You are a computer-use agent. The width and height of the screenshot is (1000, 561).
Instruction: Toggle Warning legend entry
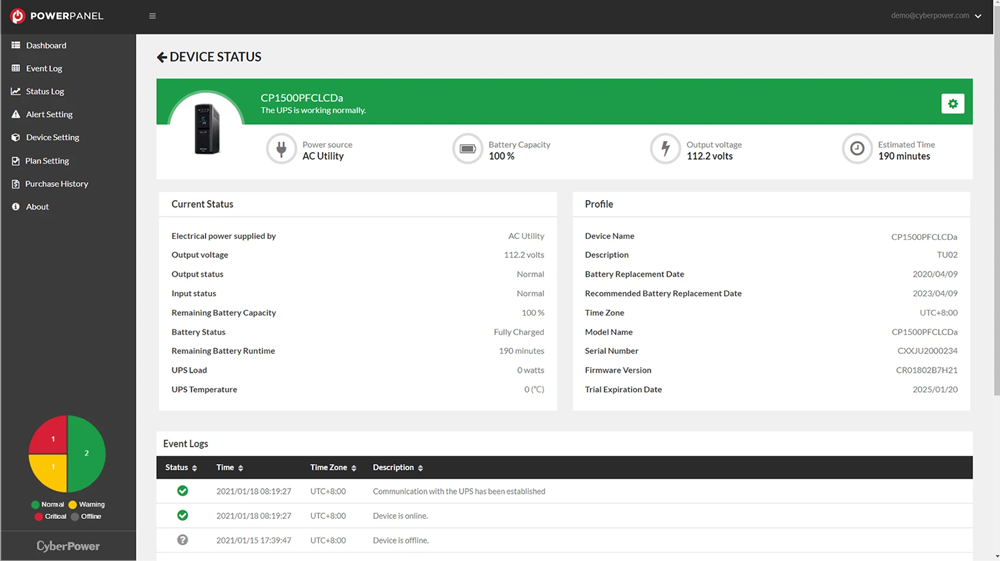pyautogui.click(x=87, y=504)
